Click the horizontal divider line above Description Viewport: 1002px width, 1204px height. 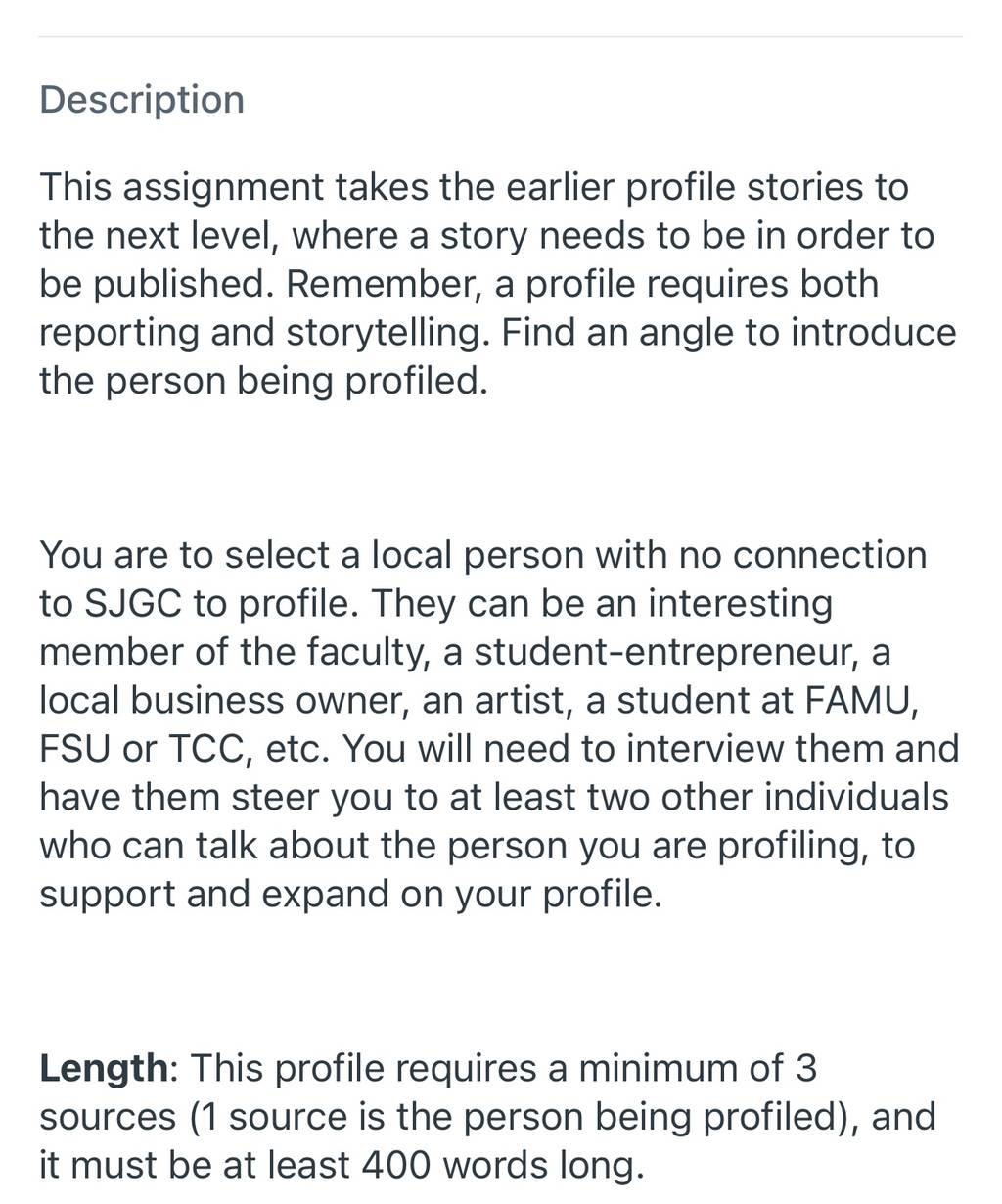(x=501, y=37)
